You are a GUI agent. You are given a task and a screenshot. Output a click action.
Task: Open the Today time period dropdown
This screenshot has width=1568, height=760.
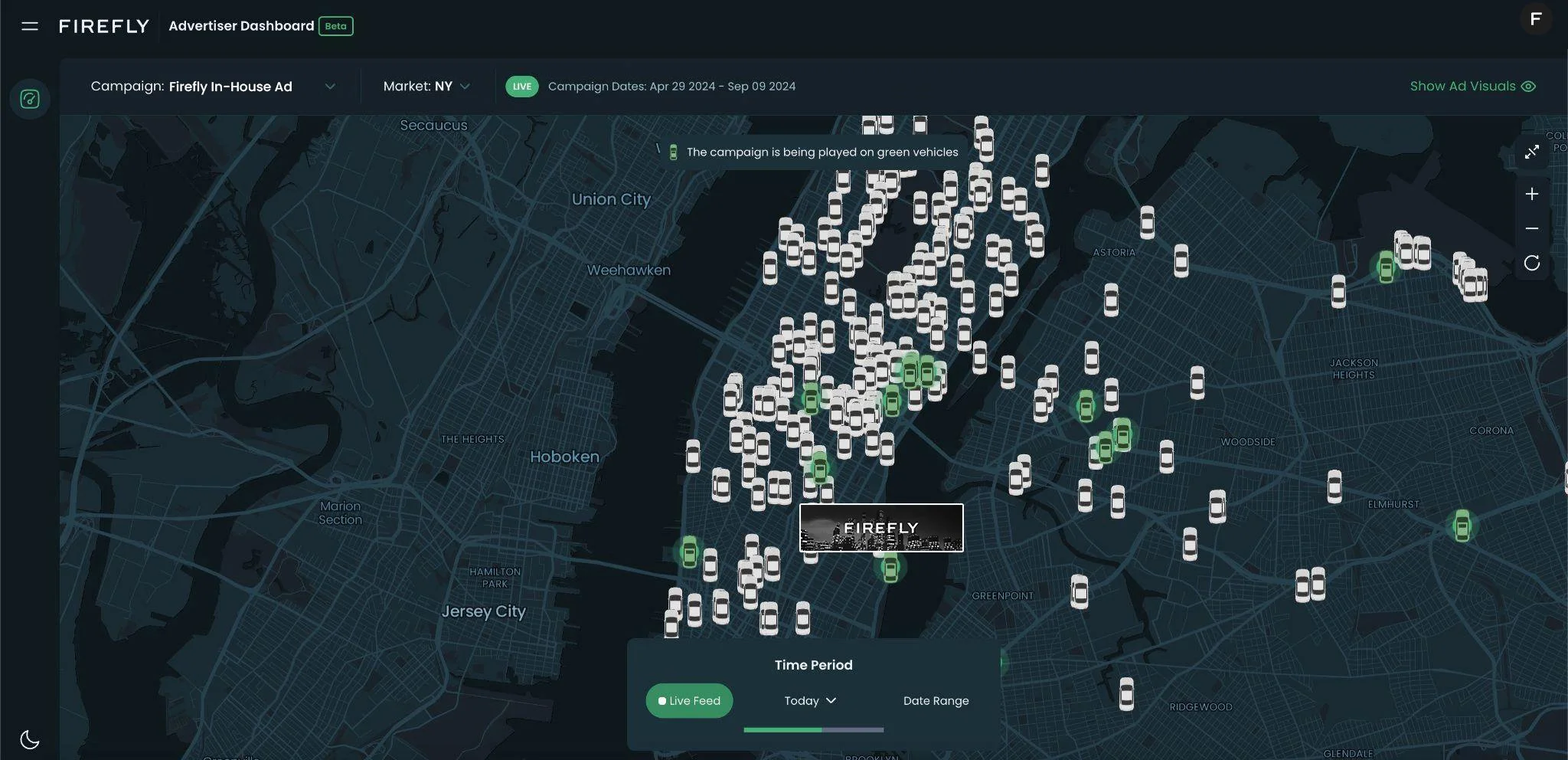tap(808, 700)
